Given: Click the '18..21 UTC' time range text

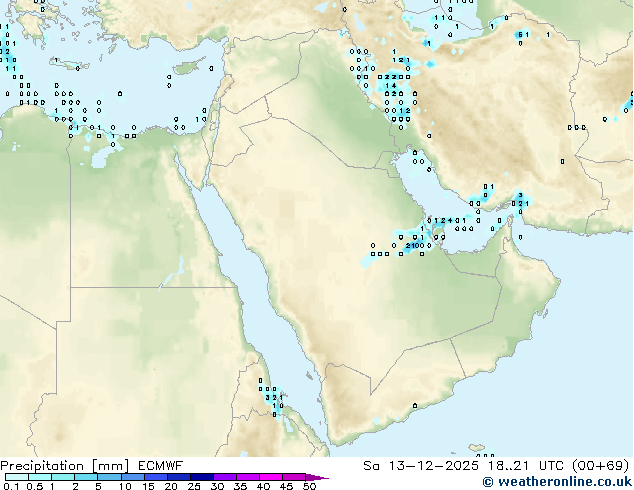Looking at the screenshot, I should (526, 466).
